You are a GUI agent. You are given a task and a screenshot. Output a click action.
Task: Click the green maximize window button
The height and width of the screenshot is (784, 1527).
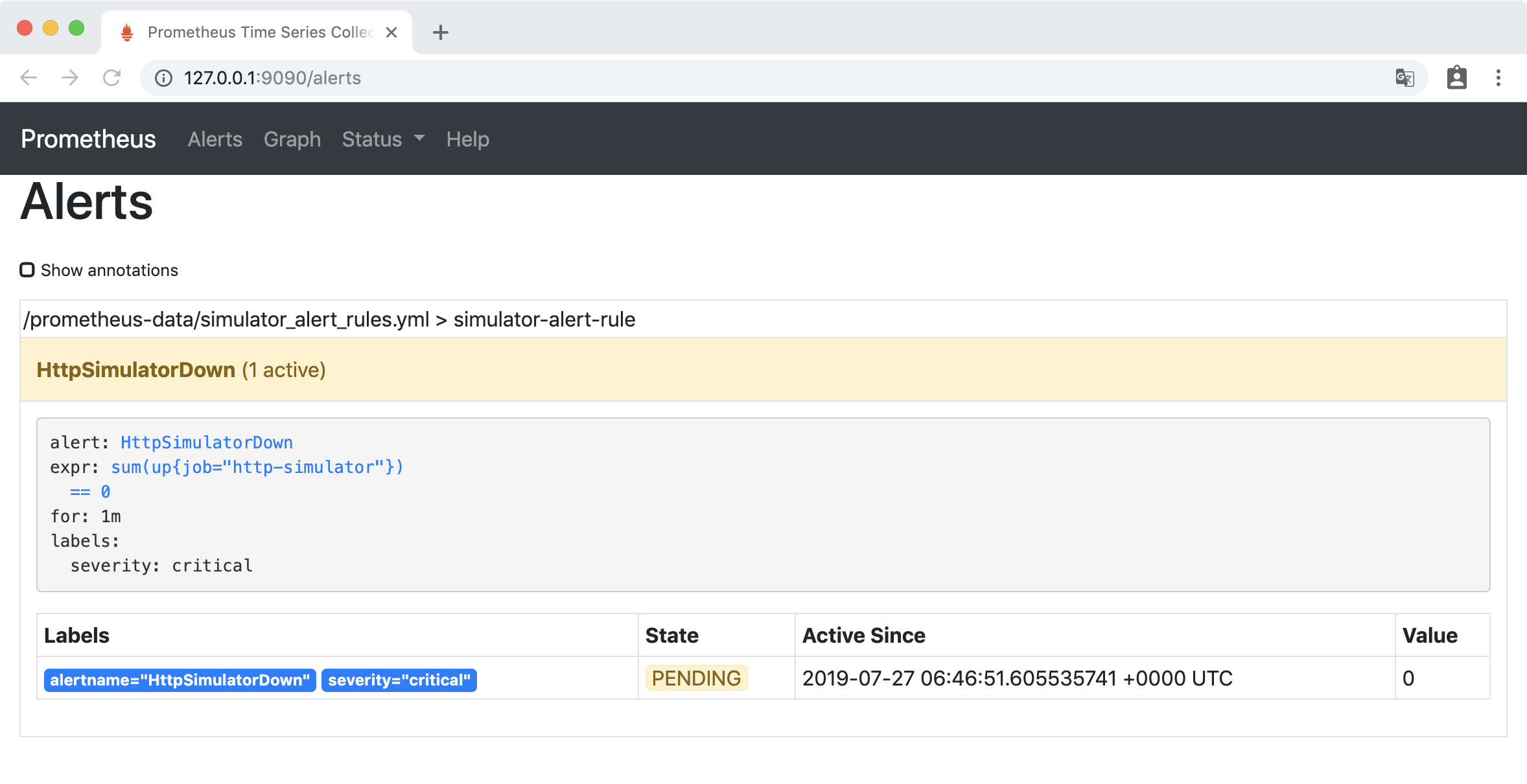coord(76,28)
